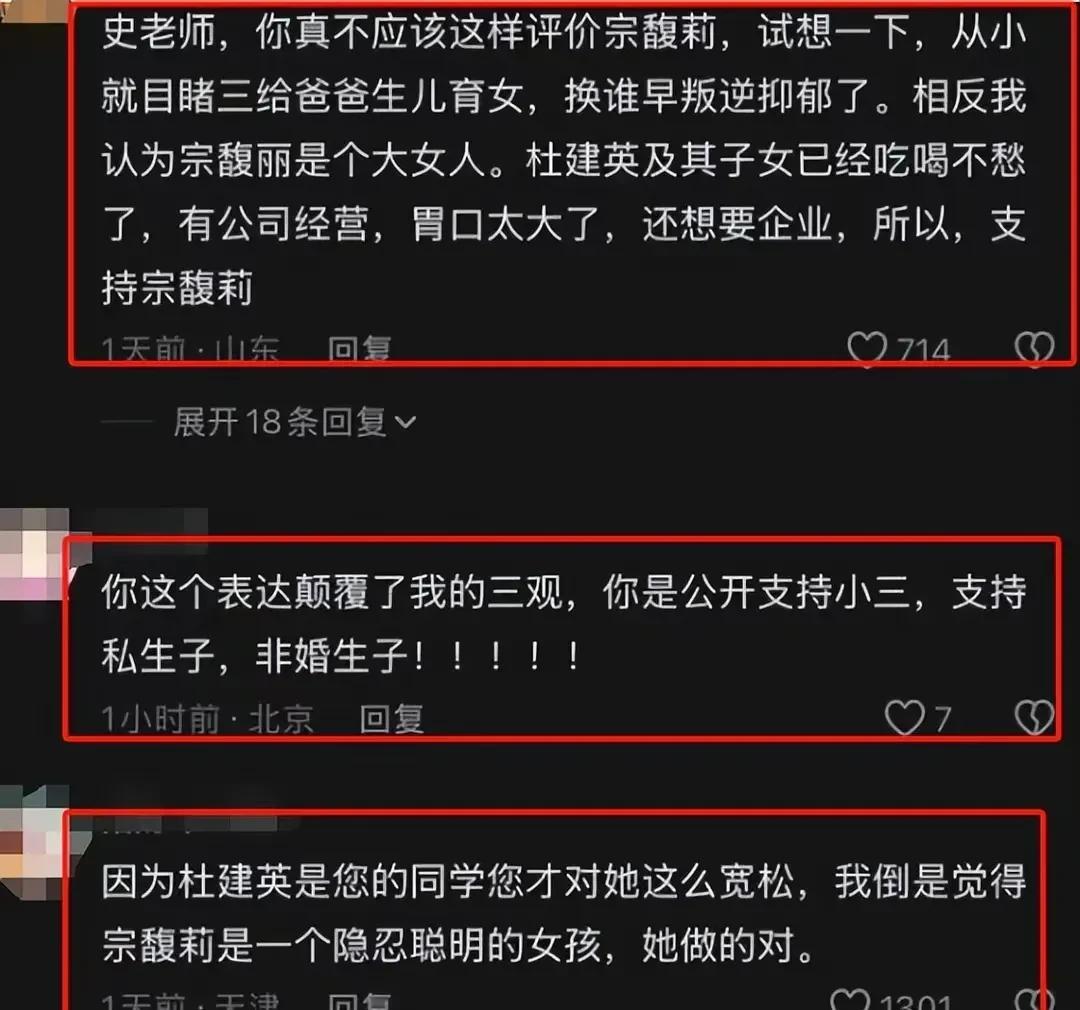Like the comment with 714 likes
This screenshot has width=1080, height=1010.
point(867,349)
